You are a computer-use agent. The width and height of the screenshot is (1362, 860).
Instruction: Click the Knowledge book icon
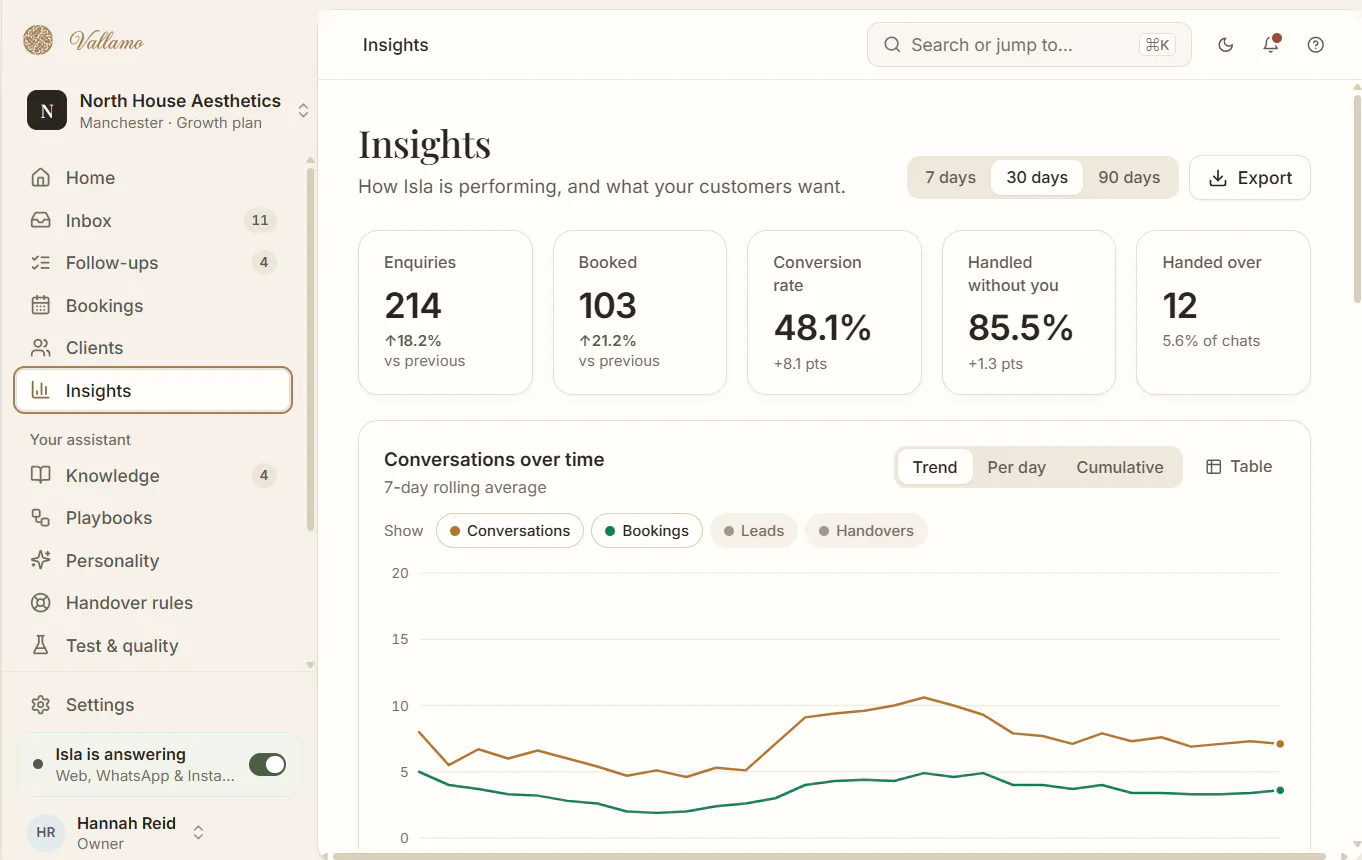[41, 476]
